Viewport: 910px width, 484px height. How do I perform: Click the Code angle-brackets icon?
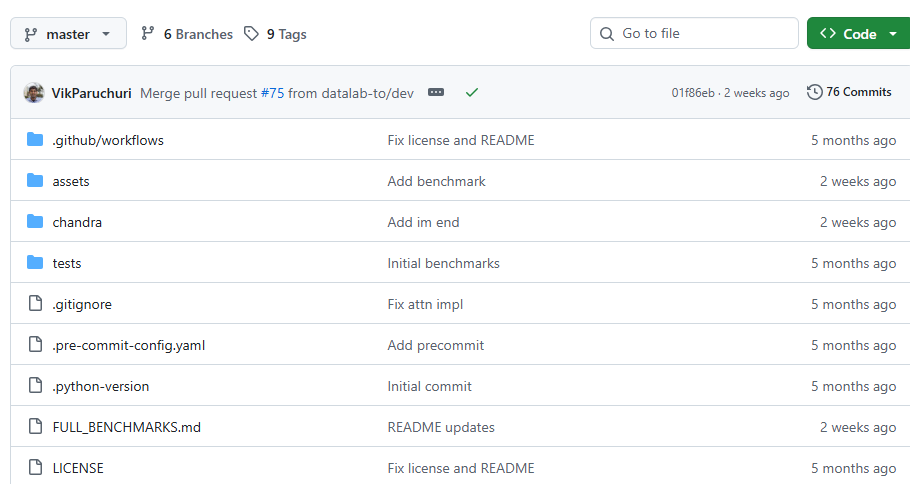tap(828, 34)
